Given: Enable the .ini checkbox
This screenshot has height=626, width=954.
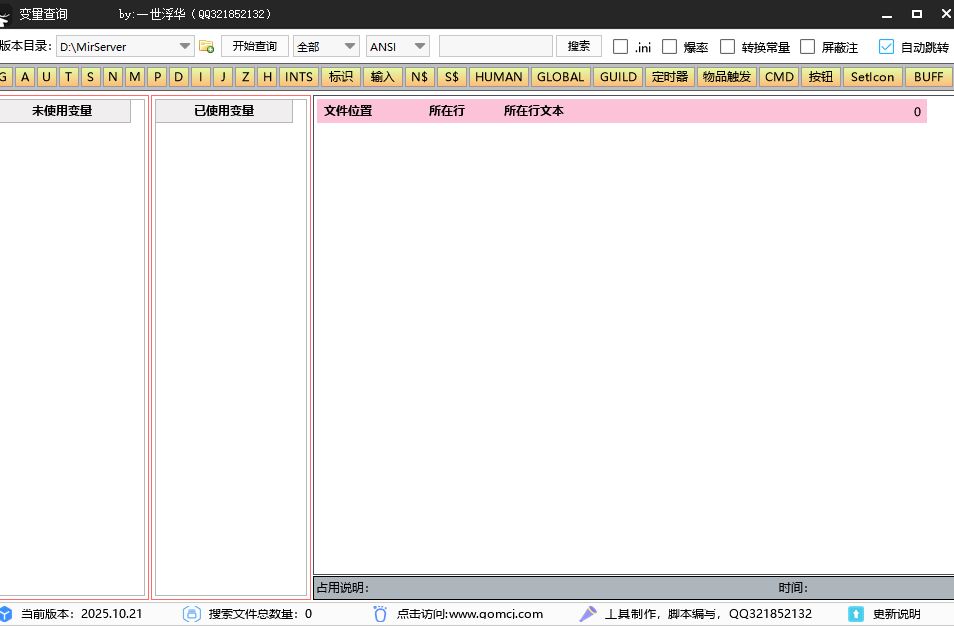Looking at the screenshot, I should (x=621, y=47).
